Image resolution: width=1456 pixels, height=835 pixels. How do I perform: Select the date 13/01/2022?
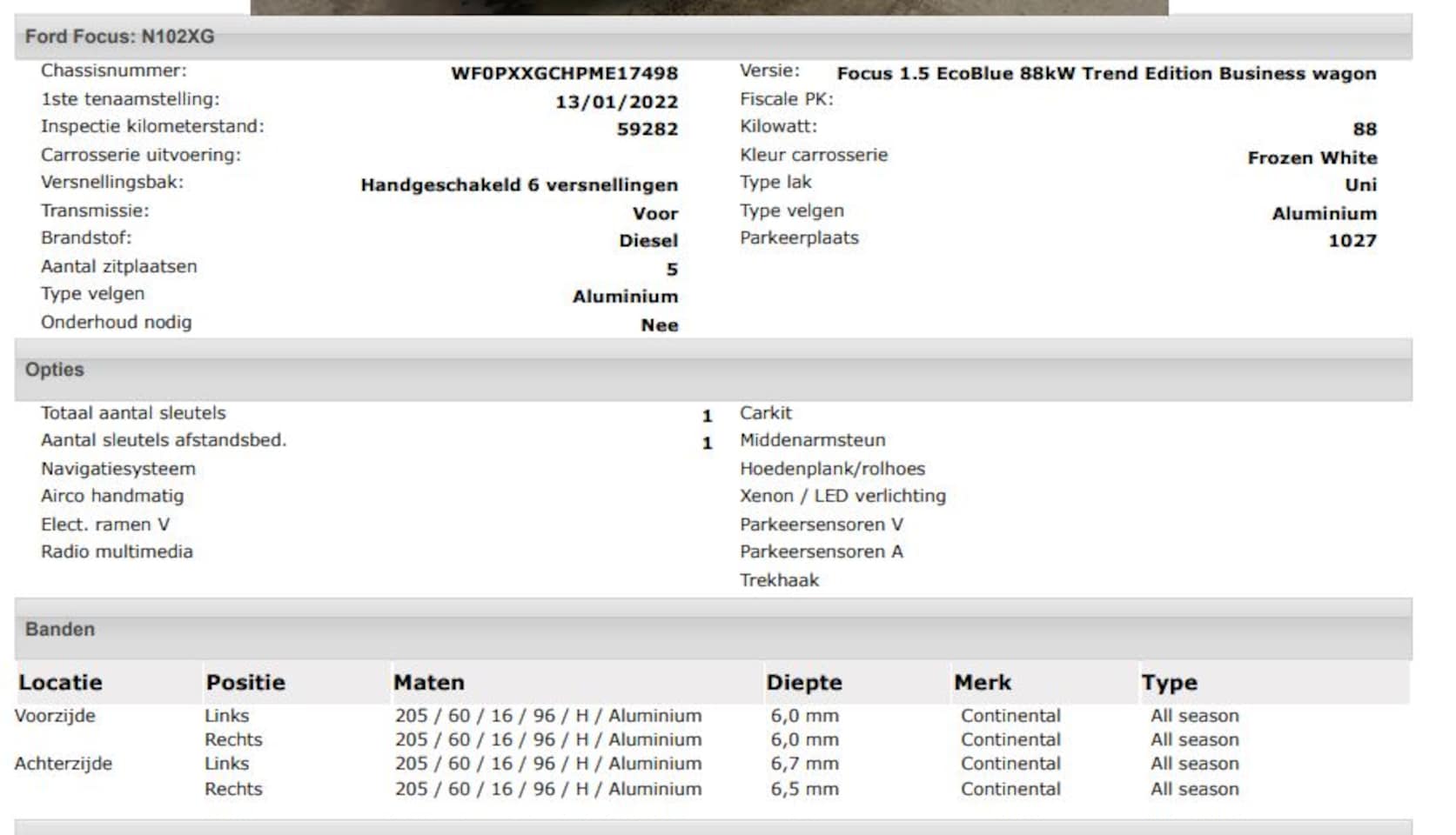[616, 102]
